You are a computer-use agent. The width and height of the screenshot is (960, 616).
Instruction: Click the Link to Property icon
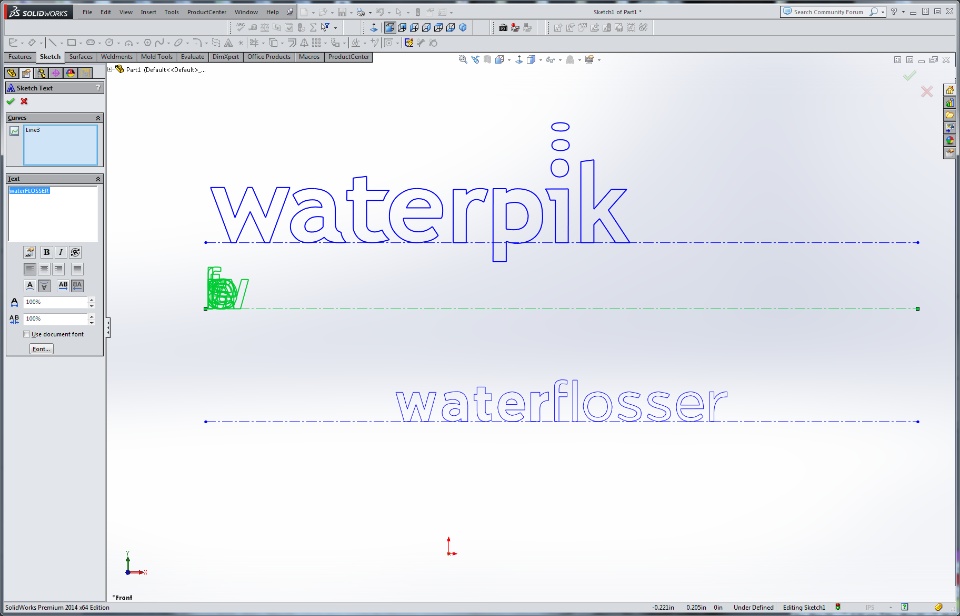point(29,252)
